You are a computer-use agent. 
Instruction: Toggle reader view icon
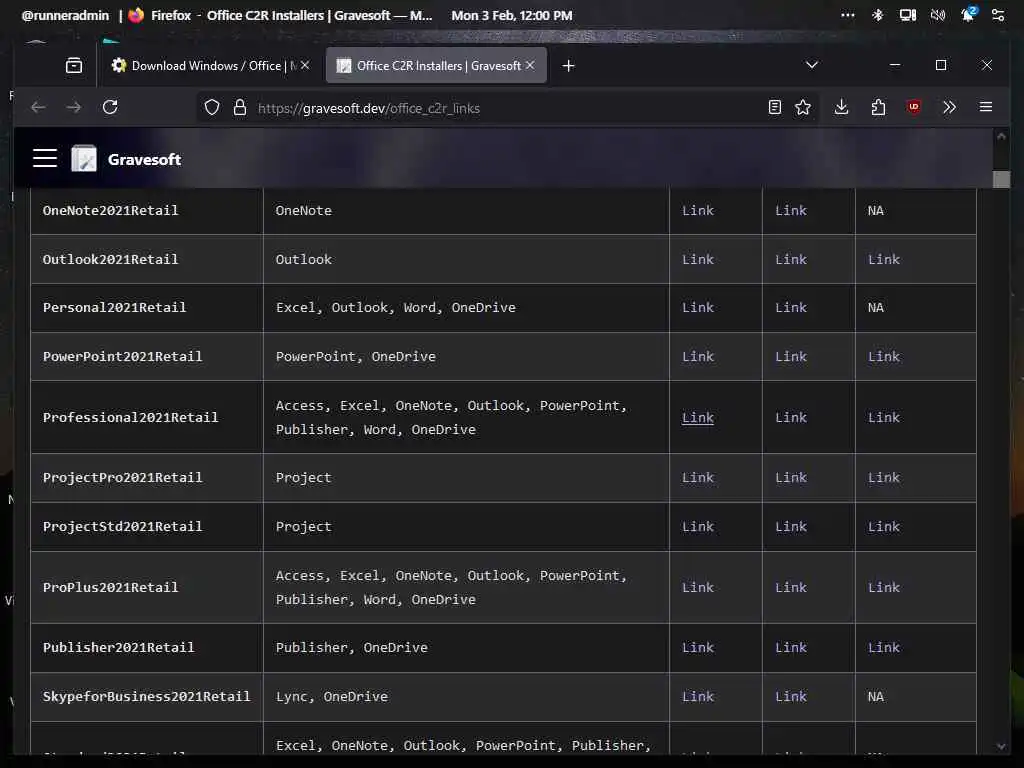pos(775,108)
